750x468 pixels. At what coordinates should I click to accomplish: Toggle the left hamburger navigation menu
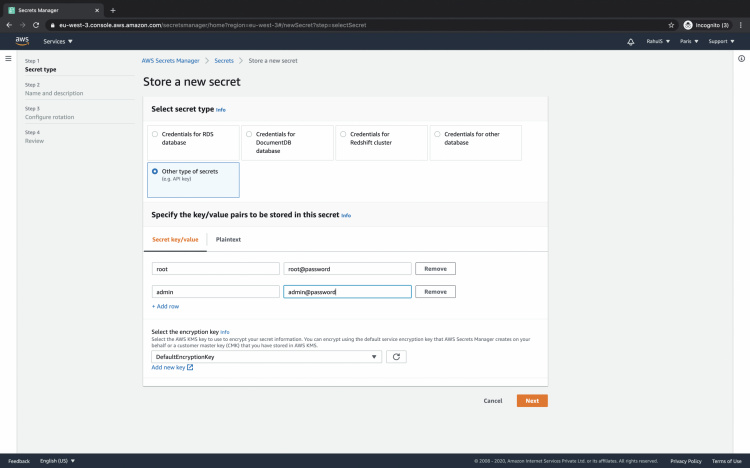[8, 59]
